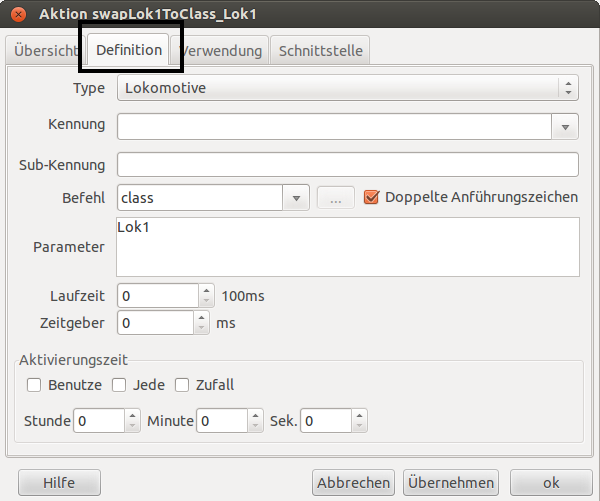The height and width of the screenshot is (501, 600).
Task: Expand the Kennung combo box arrow
Action: point(566,126)
